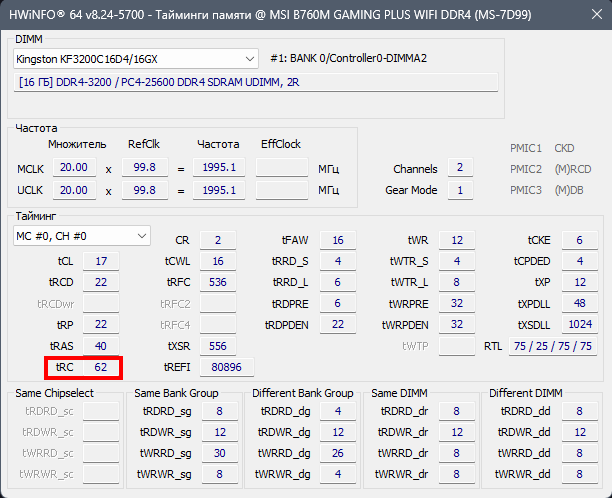Click the tRDWR_dr value 12
The width and height of the screenshot is (612, 498).
tap(457, 432)
